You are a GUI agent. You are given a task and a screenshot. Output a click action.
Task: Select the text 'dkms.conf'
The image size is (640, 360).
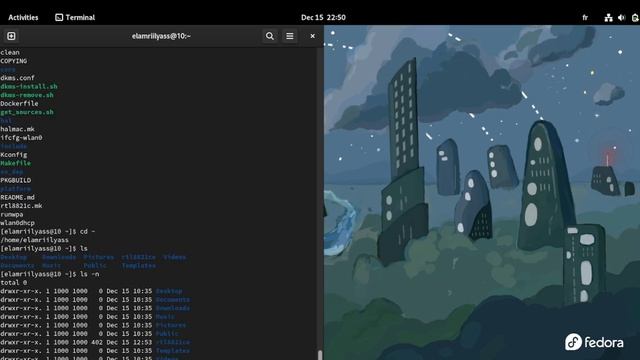17,78
